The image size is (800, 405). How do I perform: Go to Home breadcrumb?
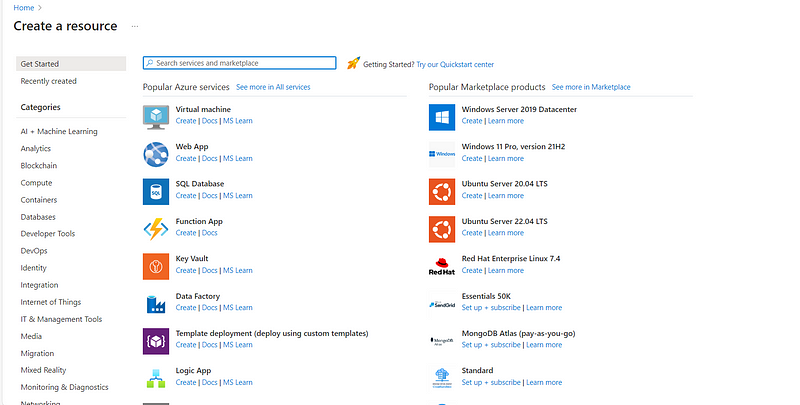(23, 8)
